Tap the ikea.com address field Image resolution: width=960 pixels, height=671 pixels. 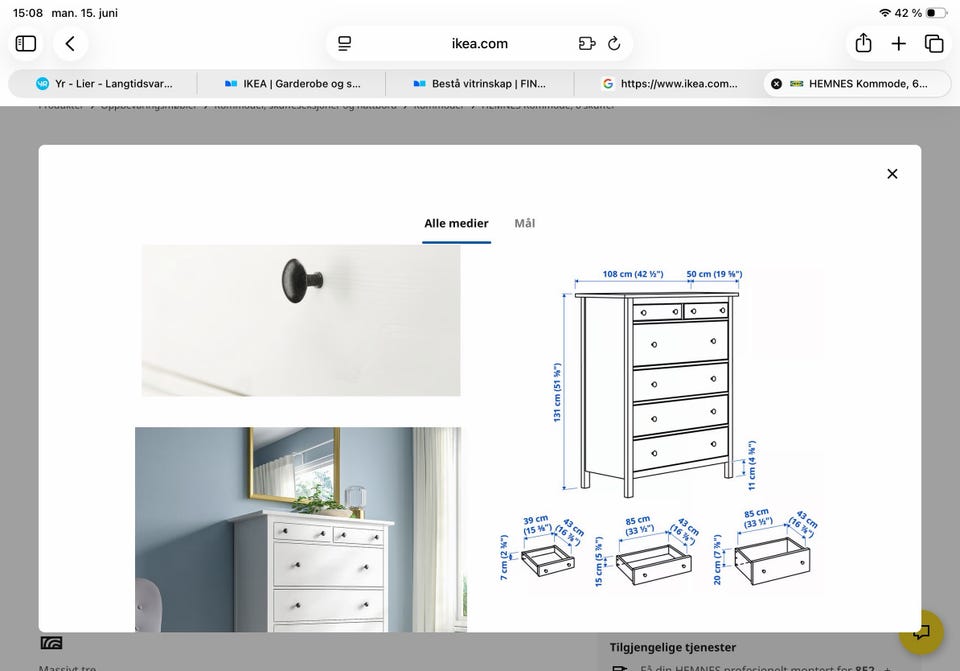coord(479,43)
